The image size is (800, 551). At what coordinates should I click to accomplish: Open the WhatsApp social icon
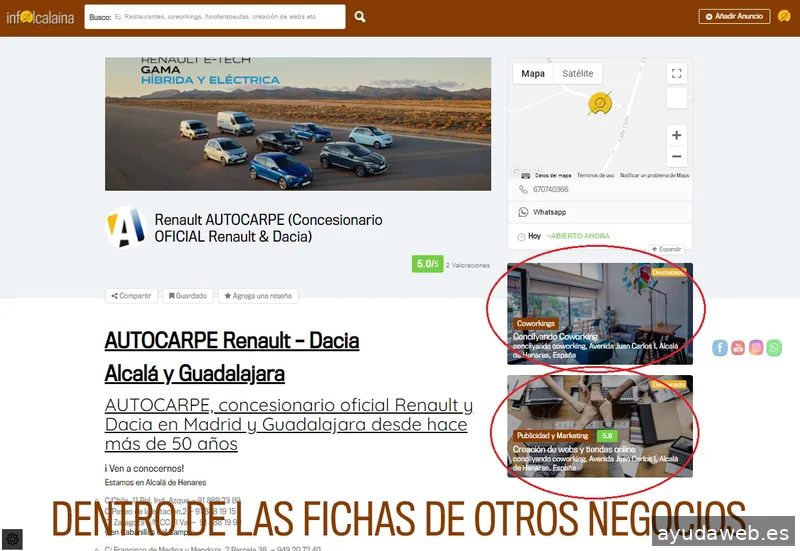coord(774,348)
